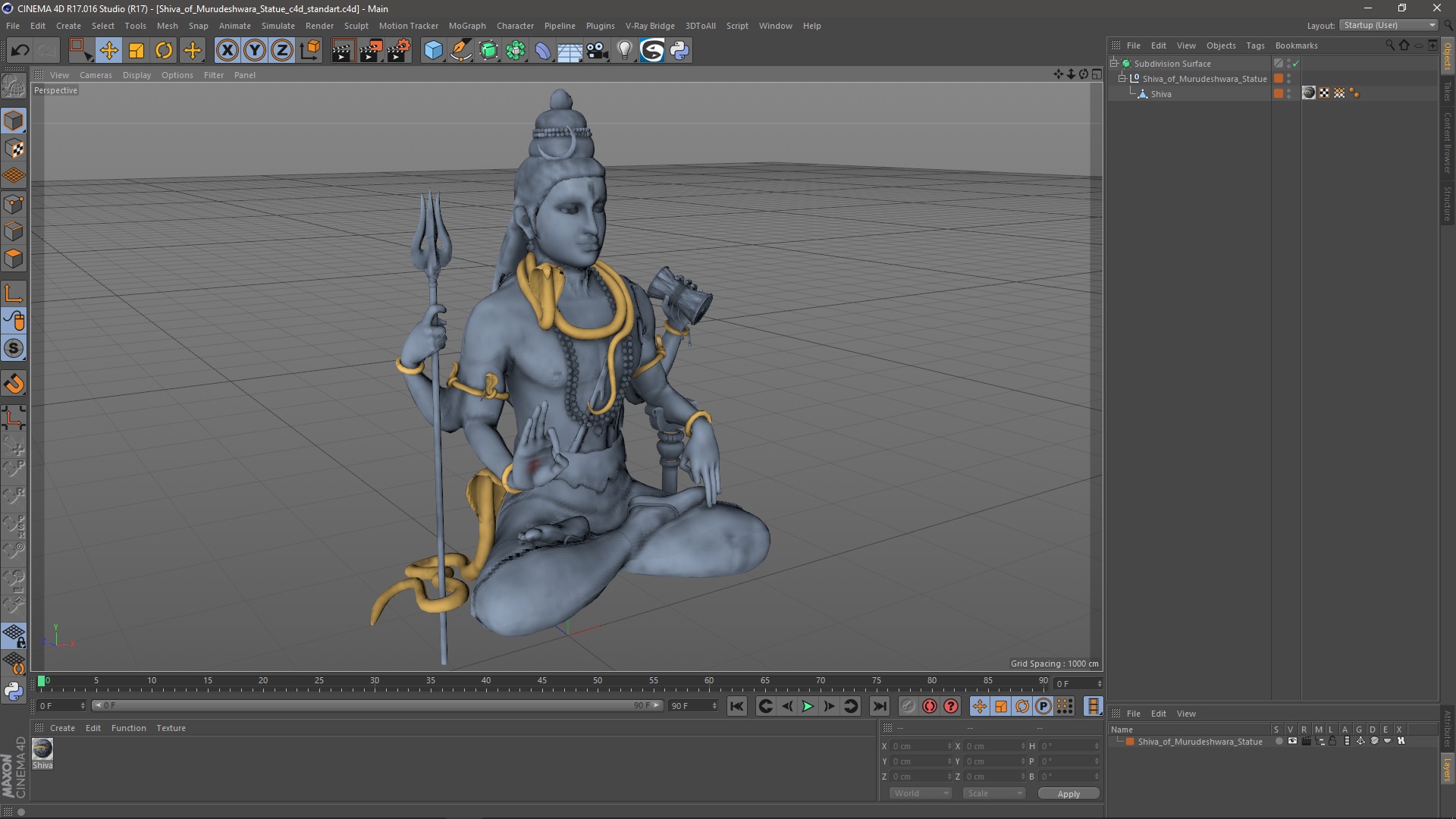Viewport: 1456px width, 819px height.
Task: Open the Mesh menu
Action: click(168, 26)
